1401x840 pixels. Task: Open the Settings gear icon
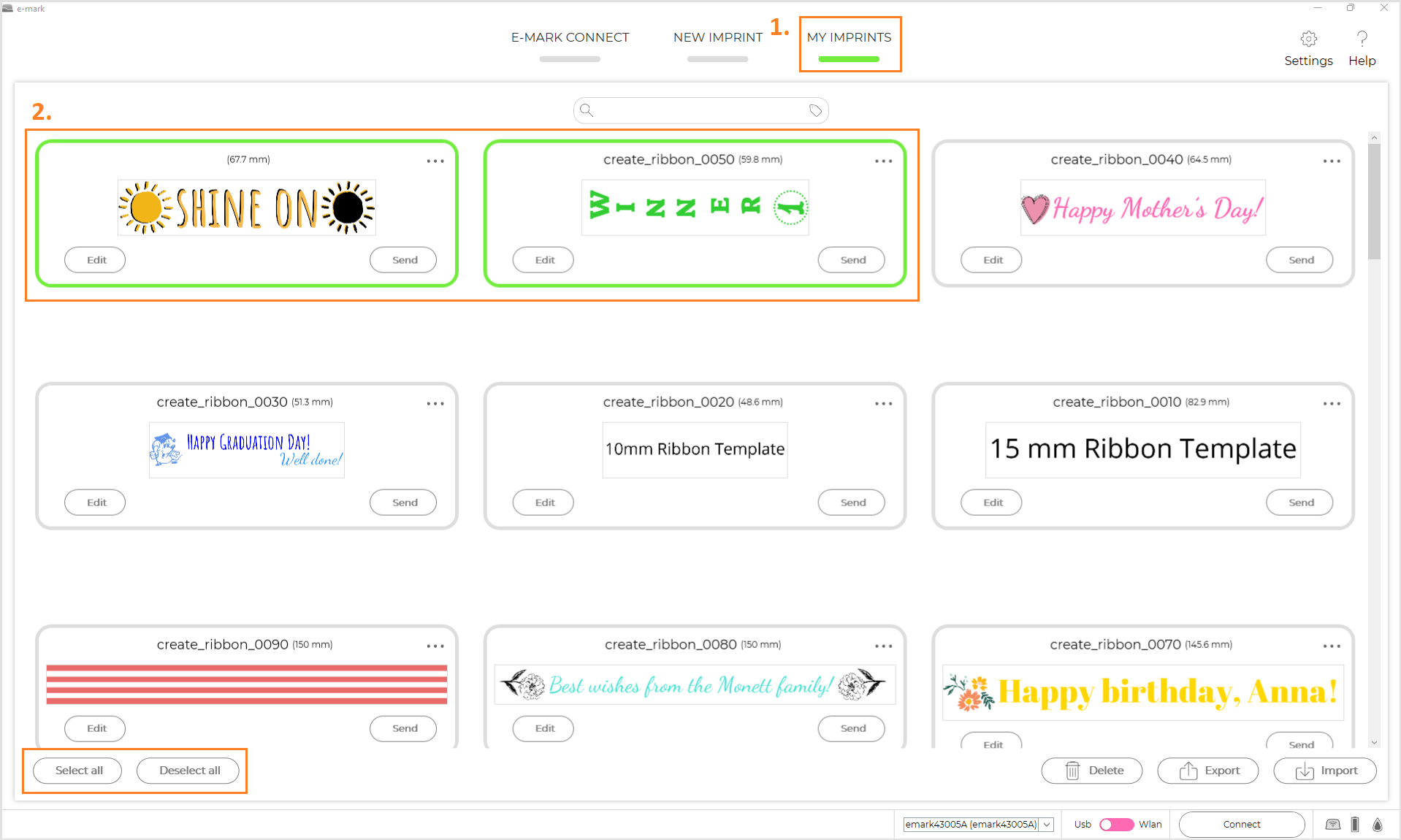[1308, 39]
